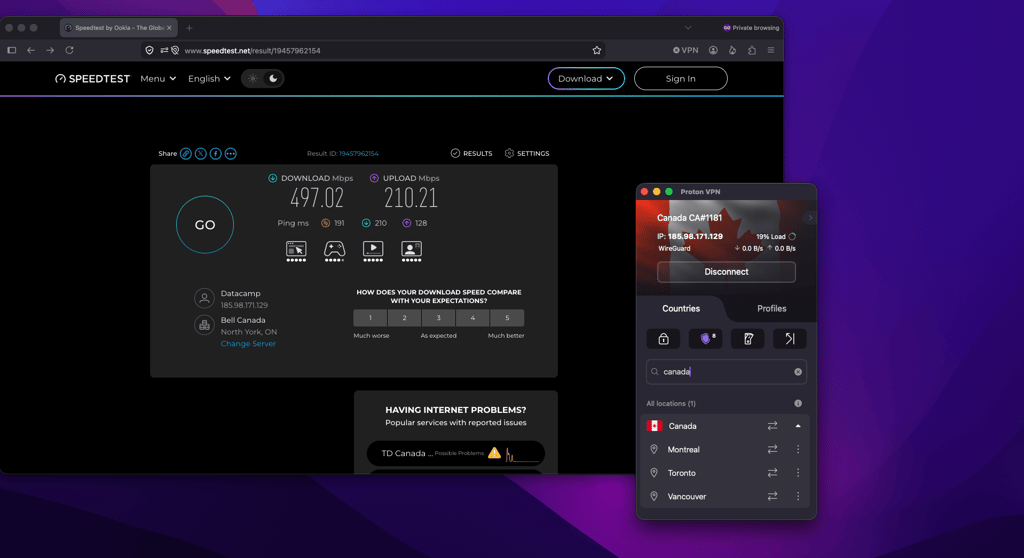Click the canada search field
The height and width of the screenshot is (558, 1024).
pyautogui.click(x=726, y=372)
